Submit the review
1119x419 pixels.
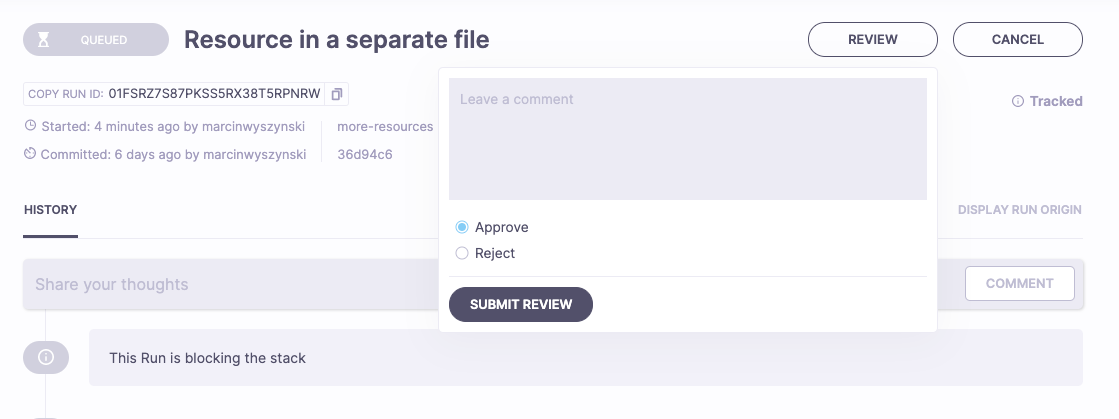click(521, 304)
